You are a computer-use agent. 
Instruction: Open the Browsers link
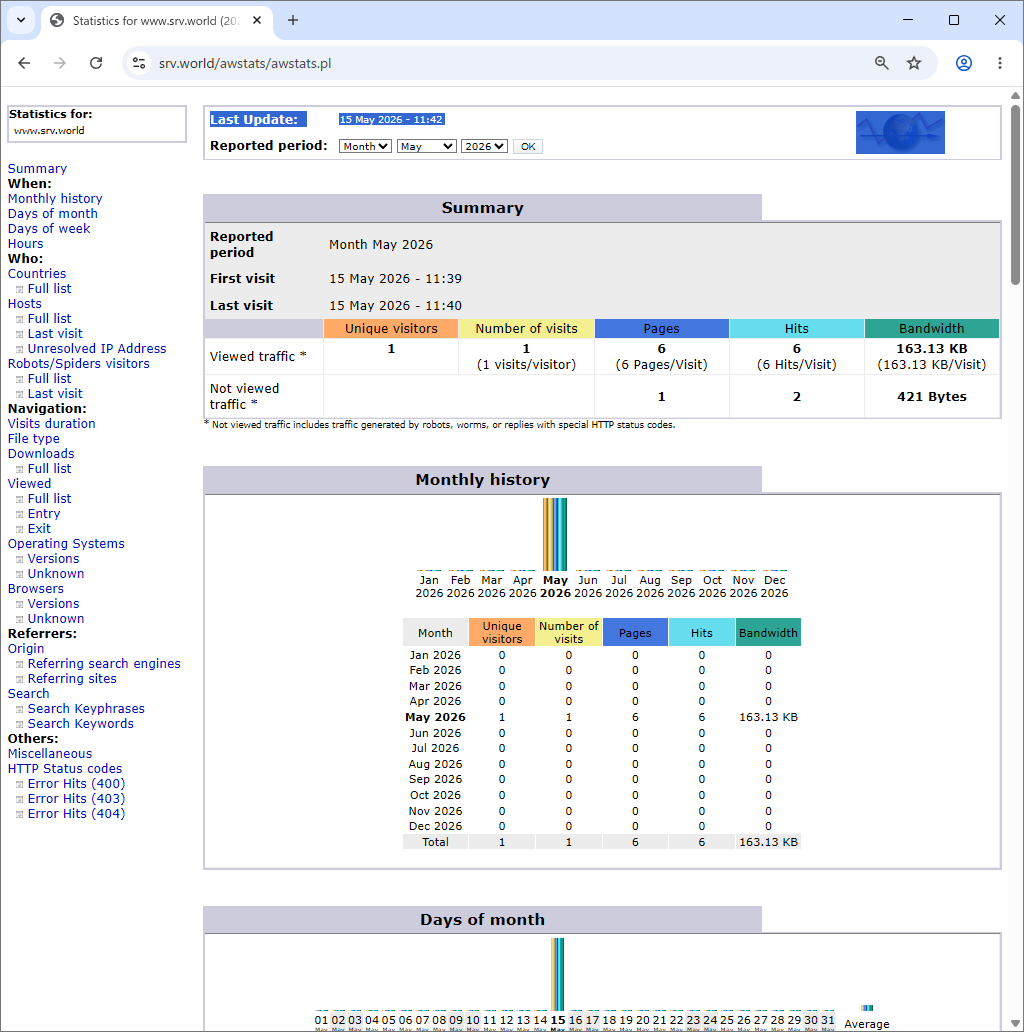[x=36, y=588]
